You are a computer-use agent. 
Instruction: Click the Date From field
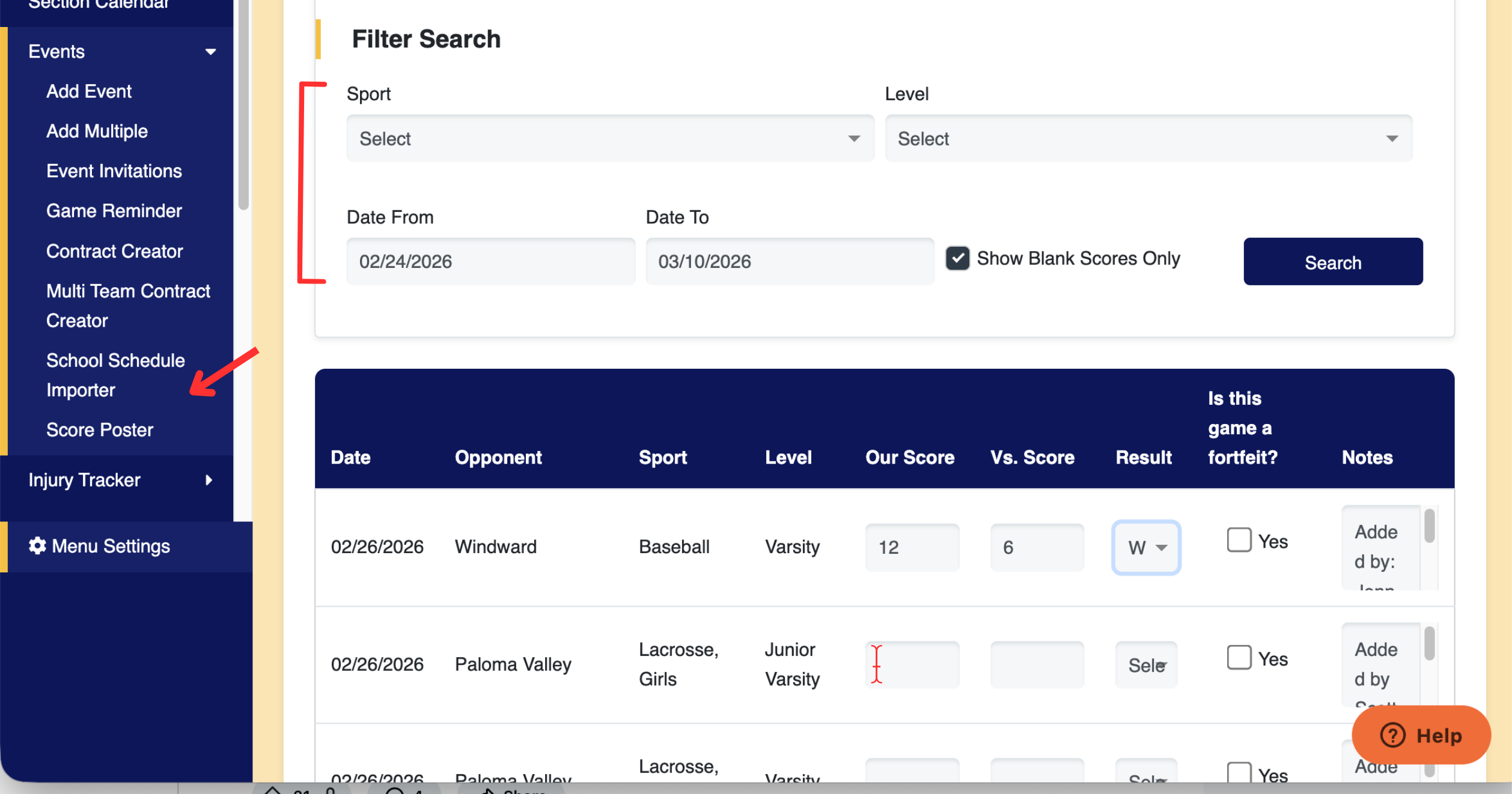coord(490,261)
